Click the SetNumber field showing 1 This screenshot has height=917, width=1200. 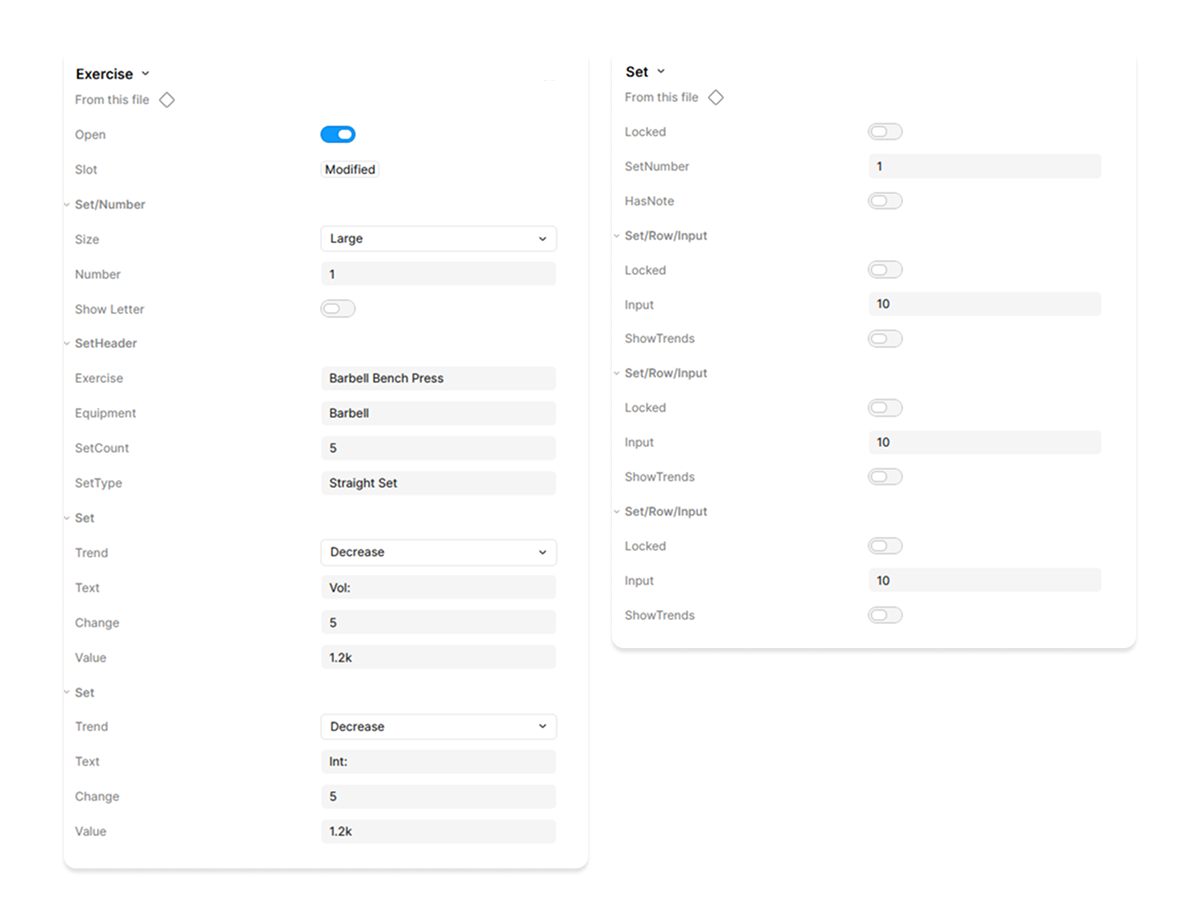(x=985, y=166)
